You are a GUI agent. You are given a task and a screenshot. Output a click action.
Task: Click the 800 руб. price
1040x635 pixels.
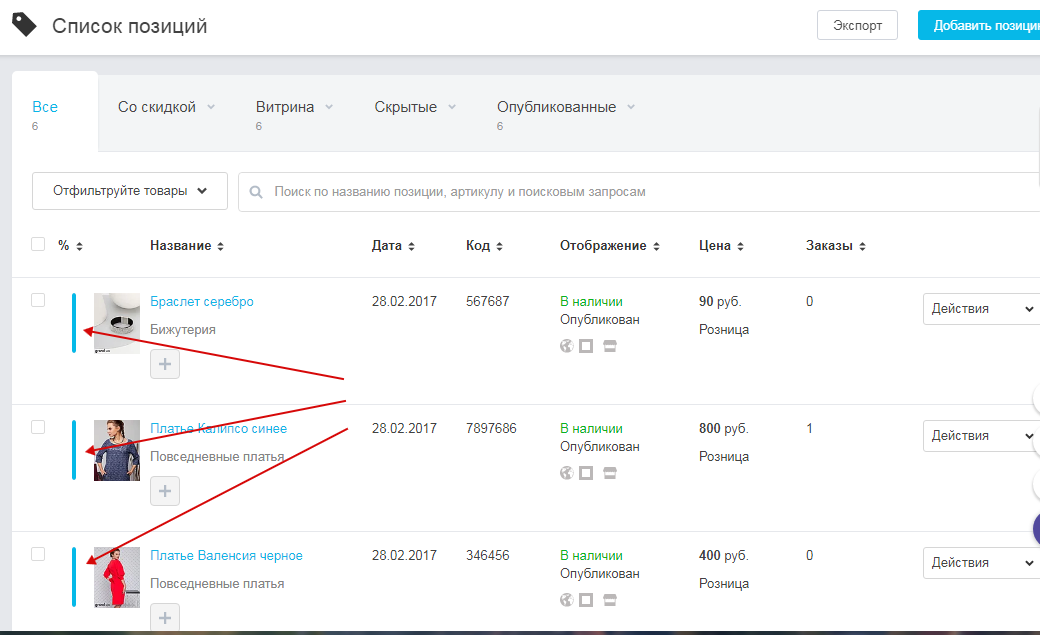[x=724, y=429]
